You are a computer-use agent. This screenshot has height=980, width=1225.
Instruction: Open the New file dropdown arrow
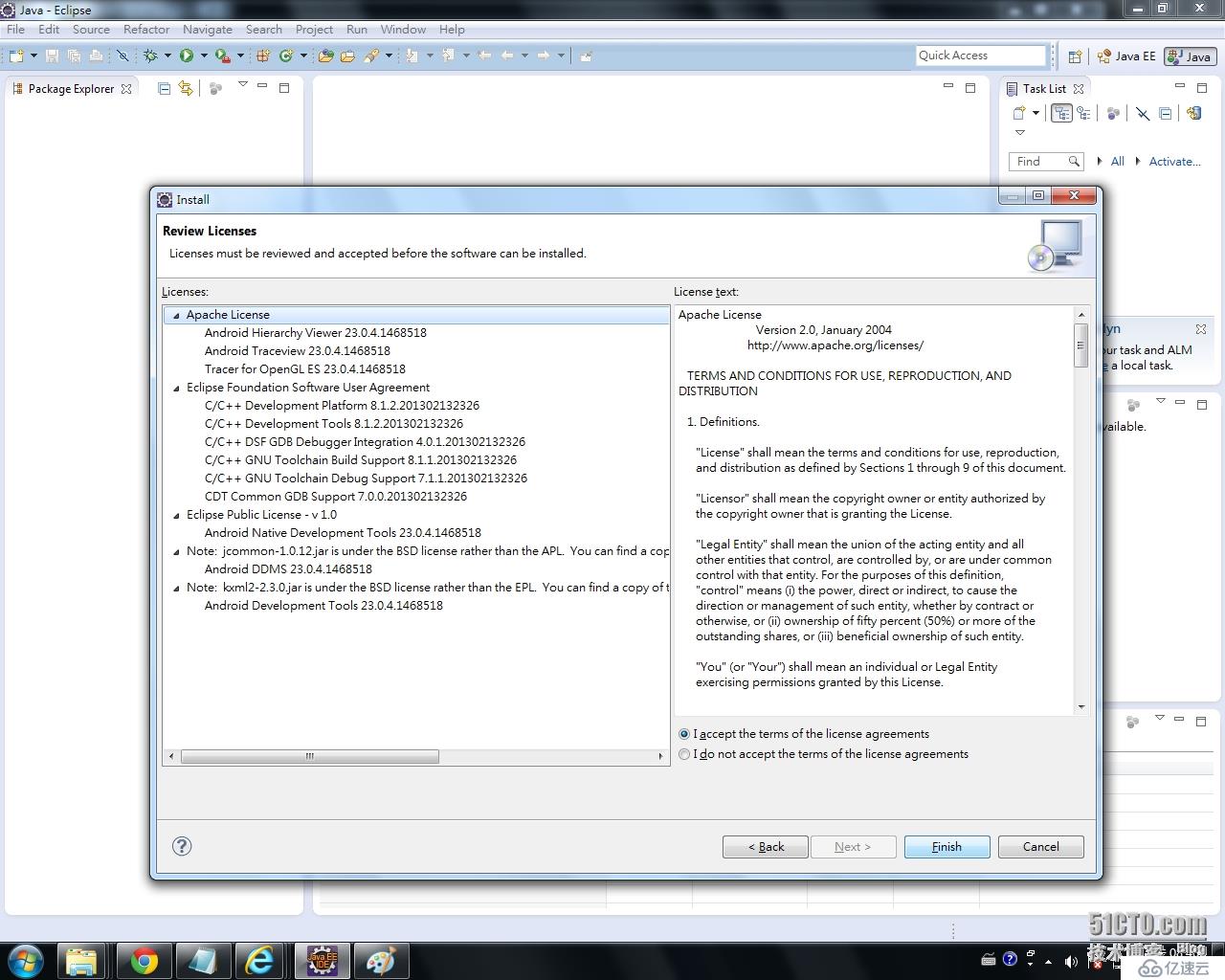click(33, 56)
